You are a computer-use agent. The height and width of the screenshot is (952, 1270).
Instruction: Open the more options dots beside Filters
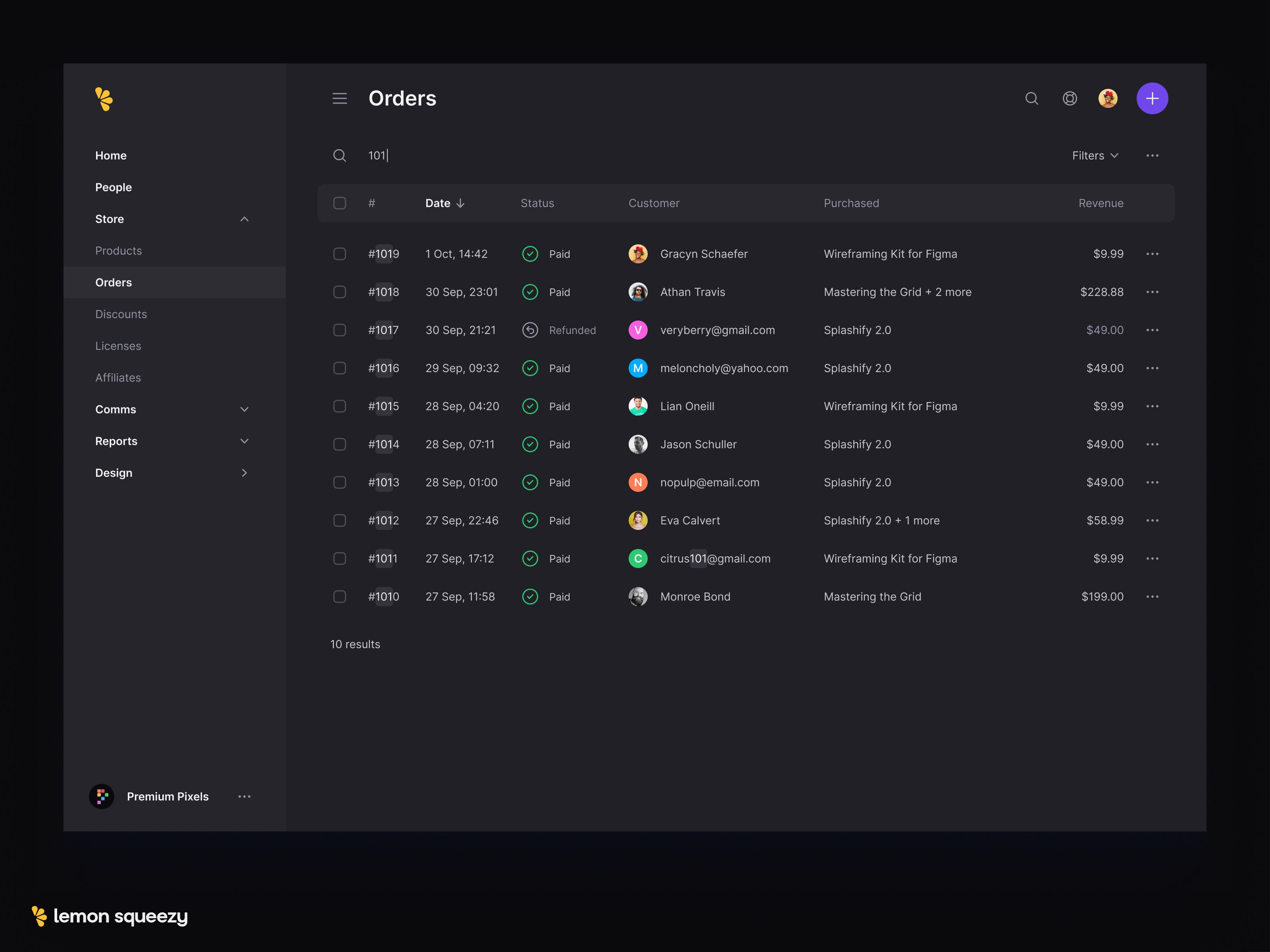[x=1152, y=155]
